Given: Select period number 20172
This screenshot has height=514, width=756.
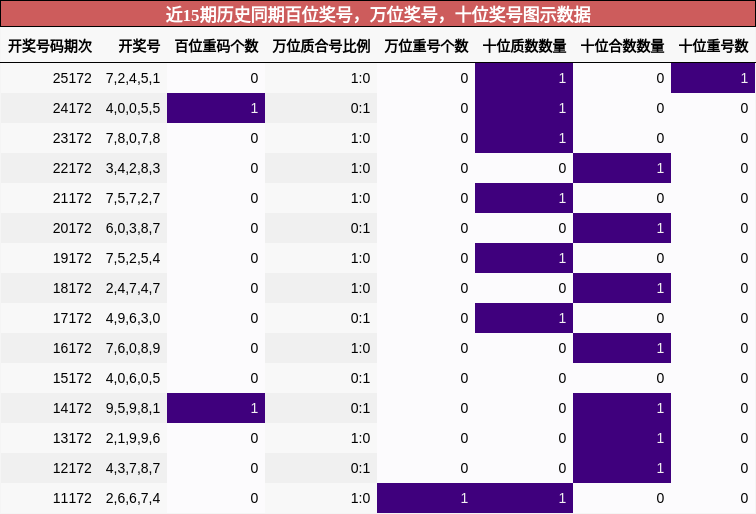Looking at the screenshot, I should tap(72, 228).
